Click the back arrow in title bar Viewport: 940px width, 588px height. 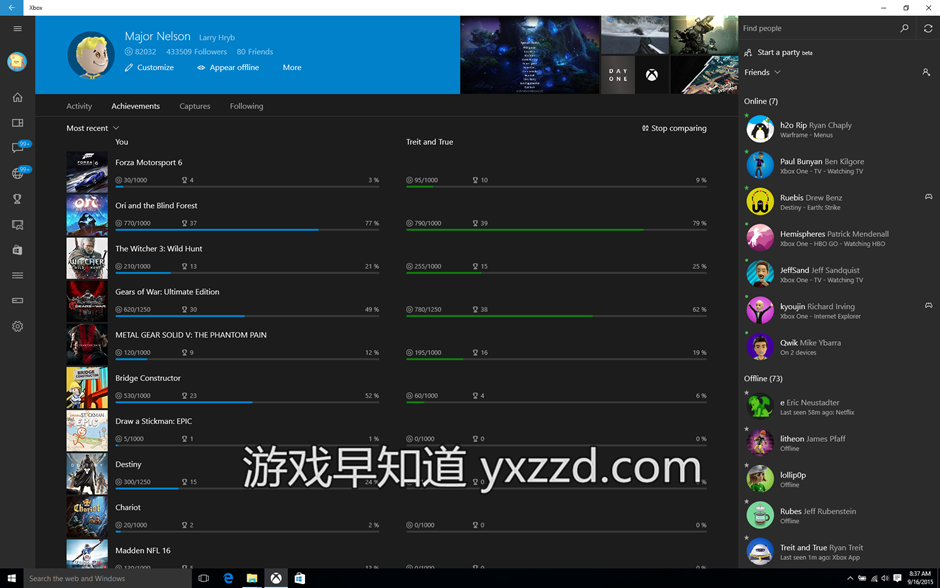tap(11, 8)
